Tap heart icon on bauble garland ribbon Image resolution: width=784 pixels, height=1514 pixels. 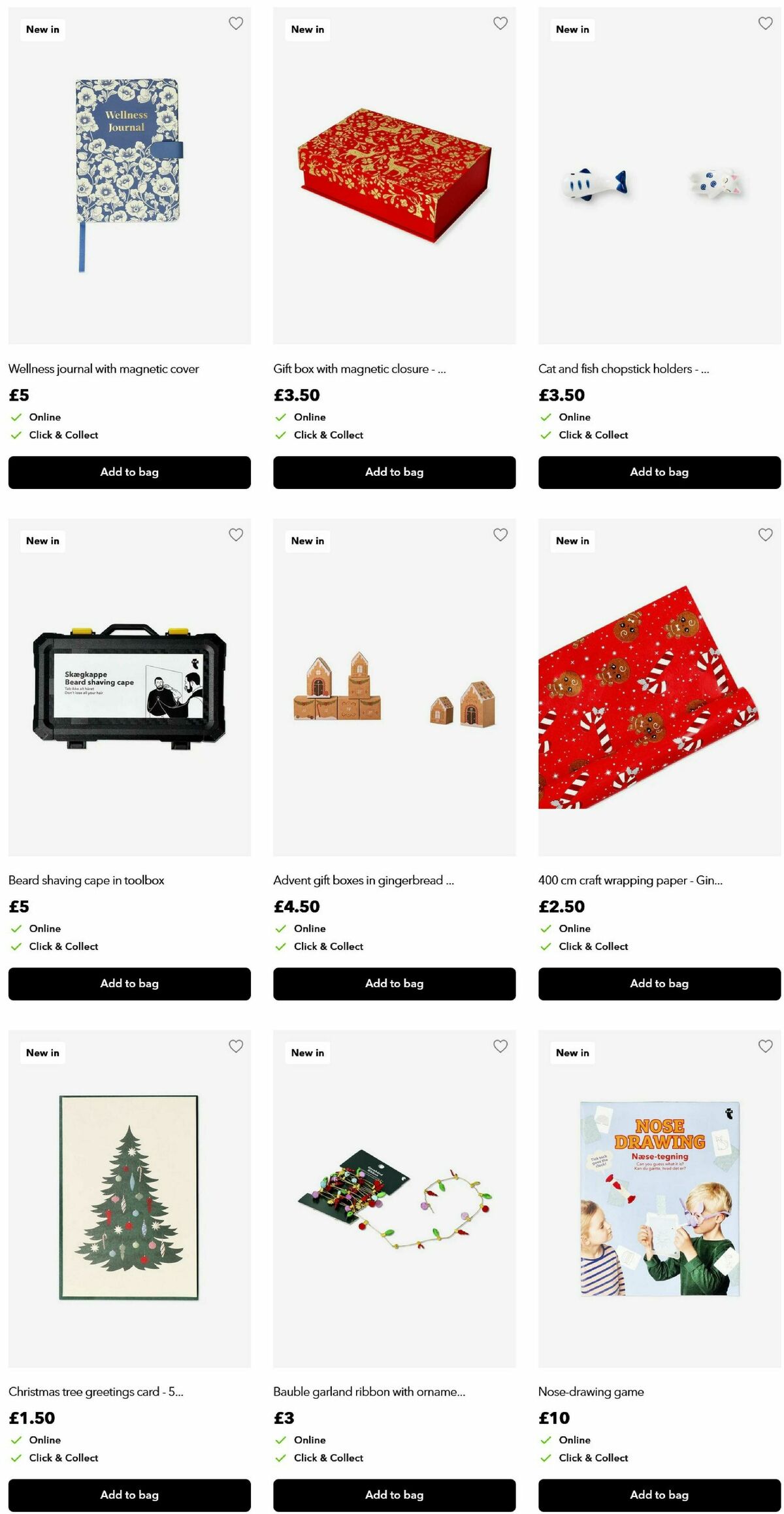500,1046
